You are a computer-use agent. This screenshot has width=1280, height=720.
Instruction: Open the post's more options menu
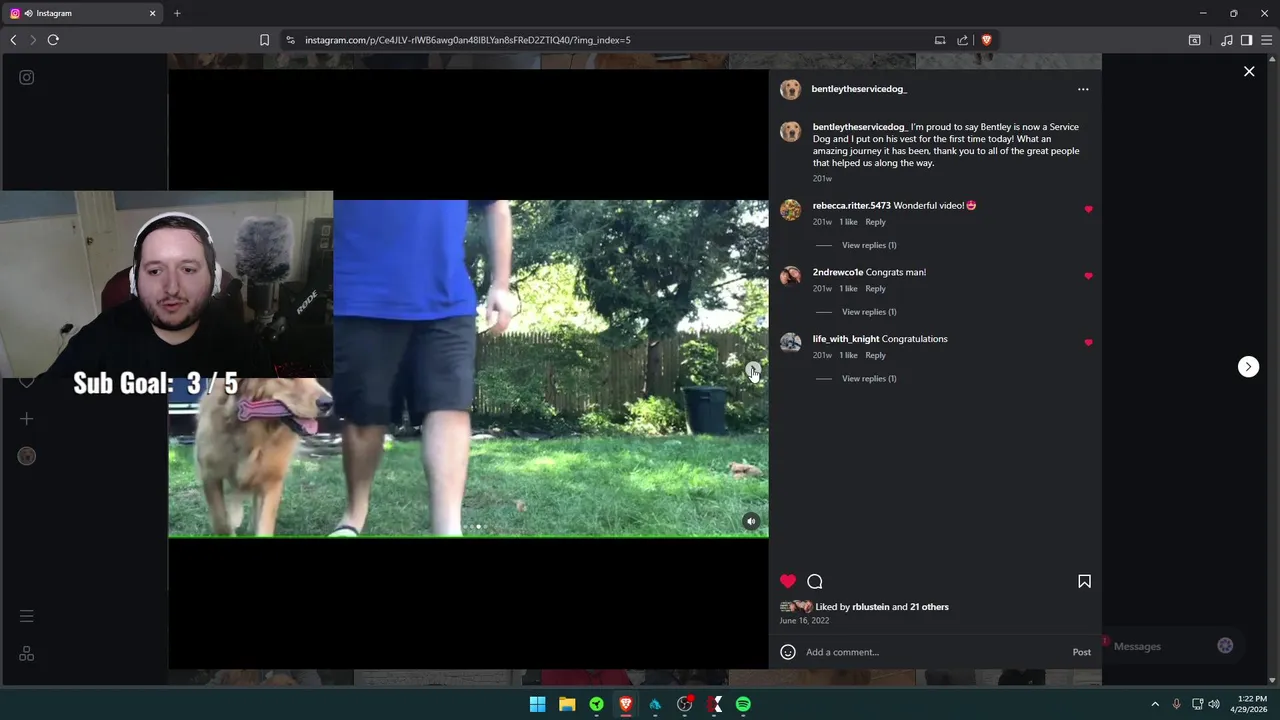click(1083, 89)
